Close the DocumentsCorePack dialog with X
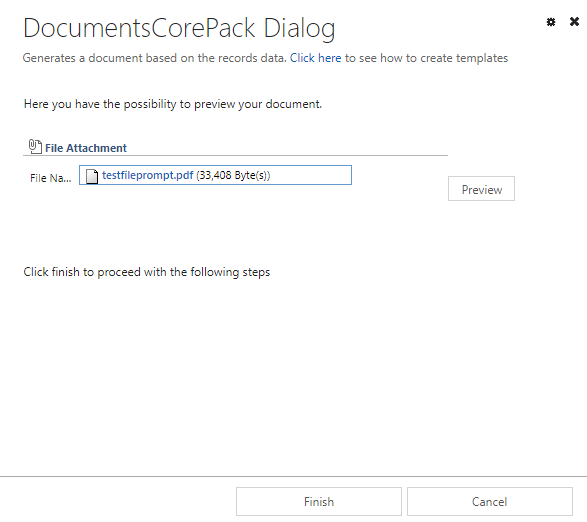The image size is (587, 522). pos(574,22)
